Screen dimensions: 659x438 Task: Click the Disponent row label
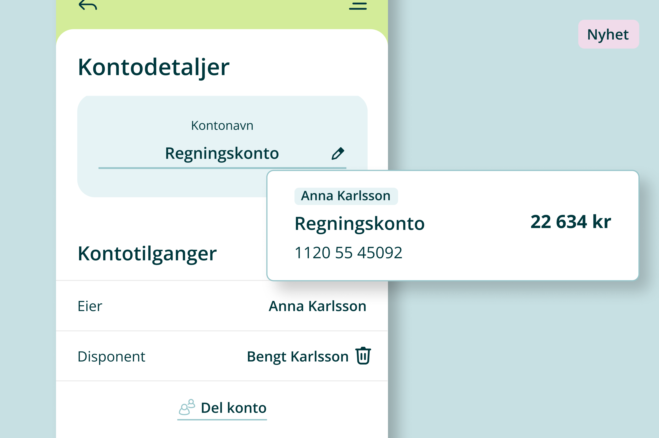tap(111, 356)
